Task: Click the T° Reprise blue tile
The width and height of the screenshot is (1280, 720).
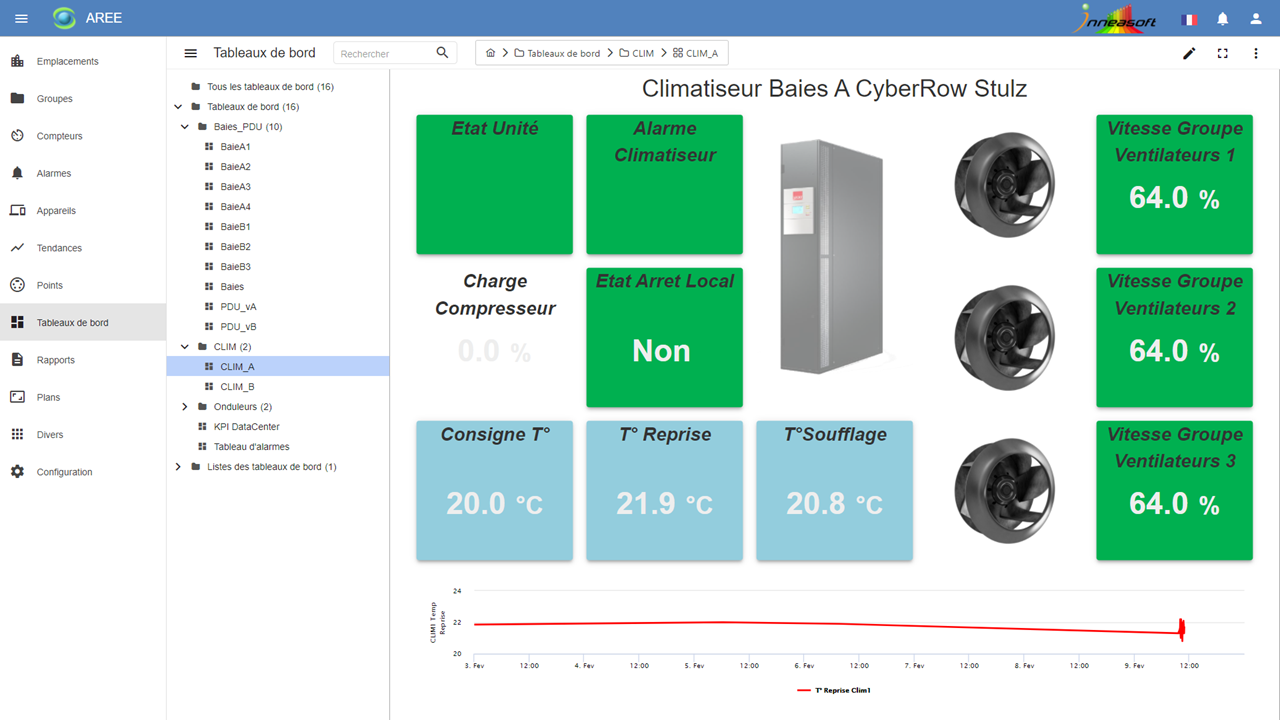Action: [x=665, y=490]
